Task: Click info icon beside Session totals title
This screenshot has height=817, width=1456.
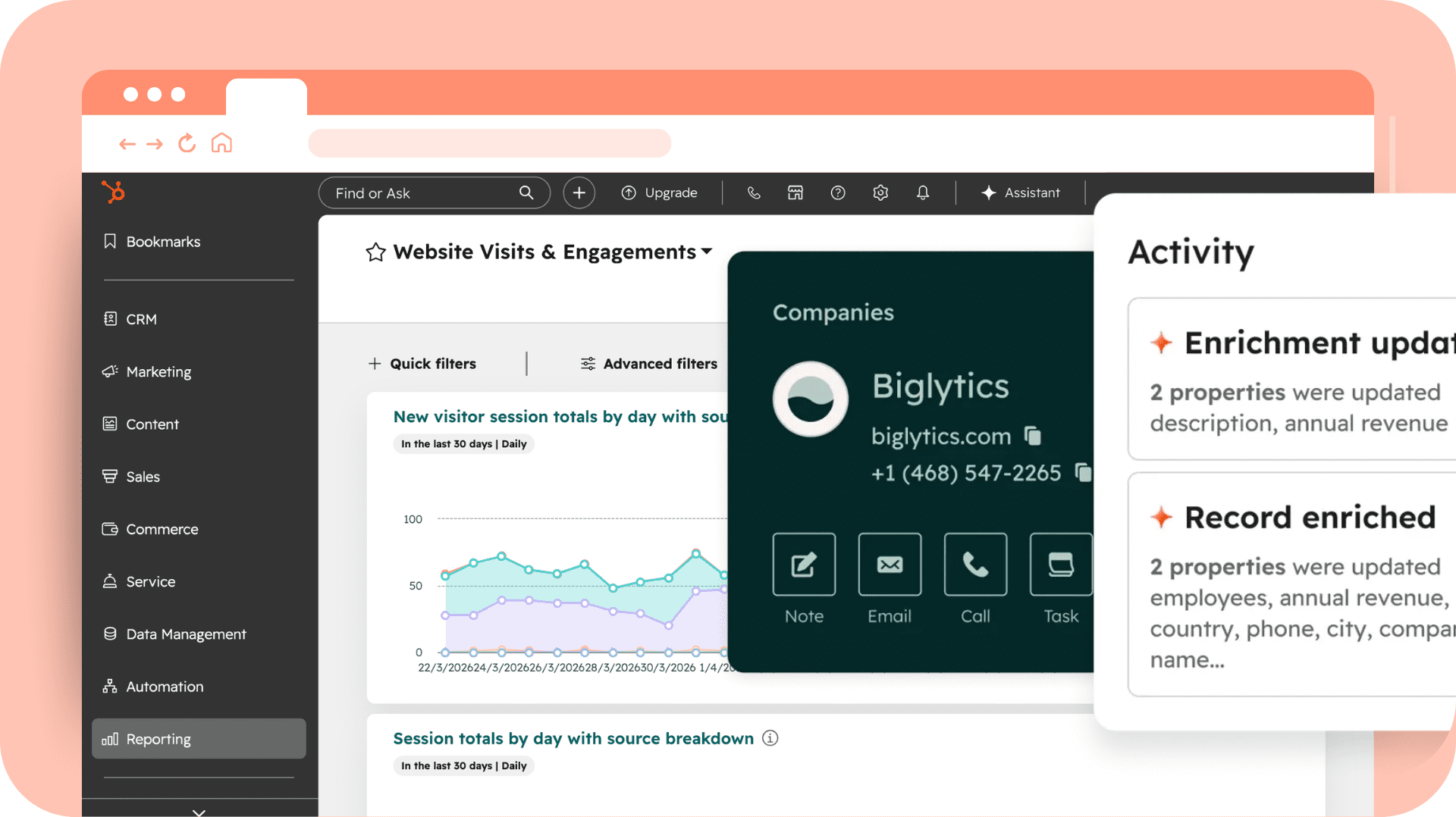Action: click(x=770, y=738)
